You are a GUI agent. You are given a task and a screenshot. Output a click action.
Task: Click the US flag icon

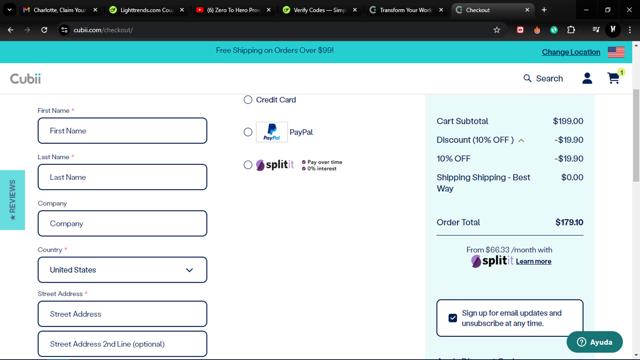point(616,52)
